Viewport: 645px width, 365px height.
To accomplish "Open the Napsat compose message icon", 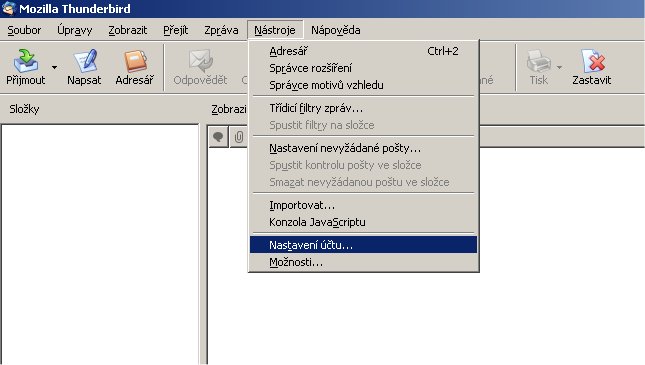I will (85, 61).
